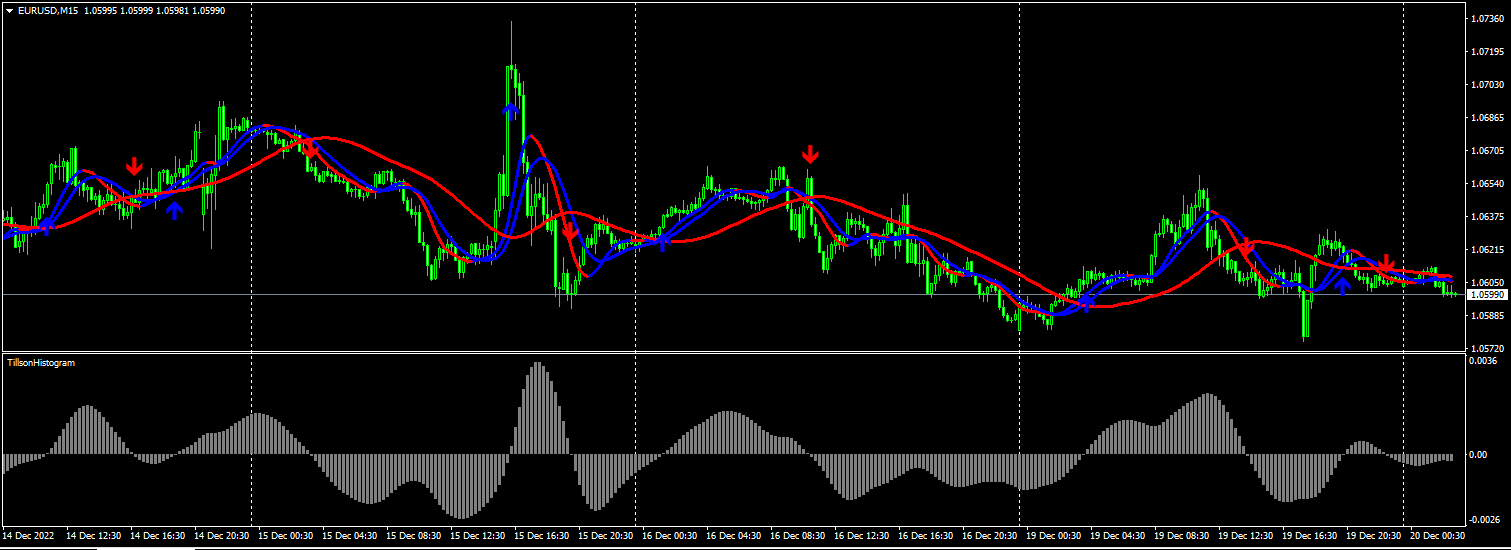Click the -0.0026 histogram scale value
The image size is (1511, 550).
[1484, 520]
